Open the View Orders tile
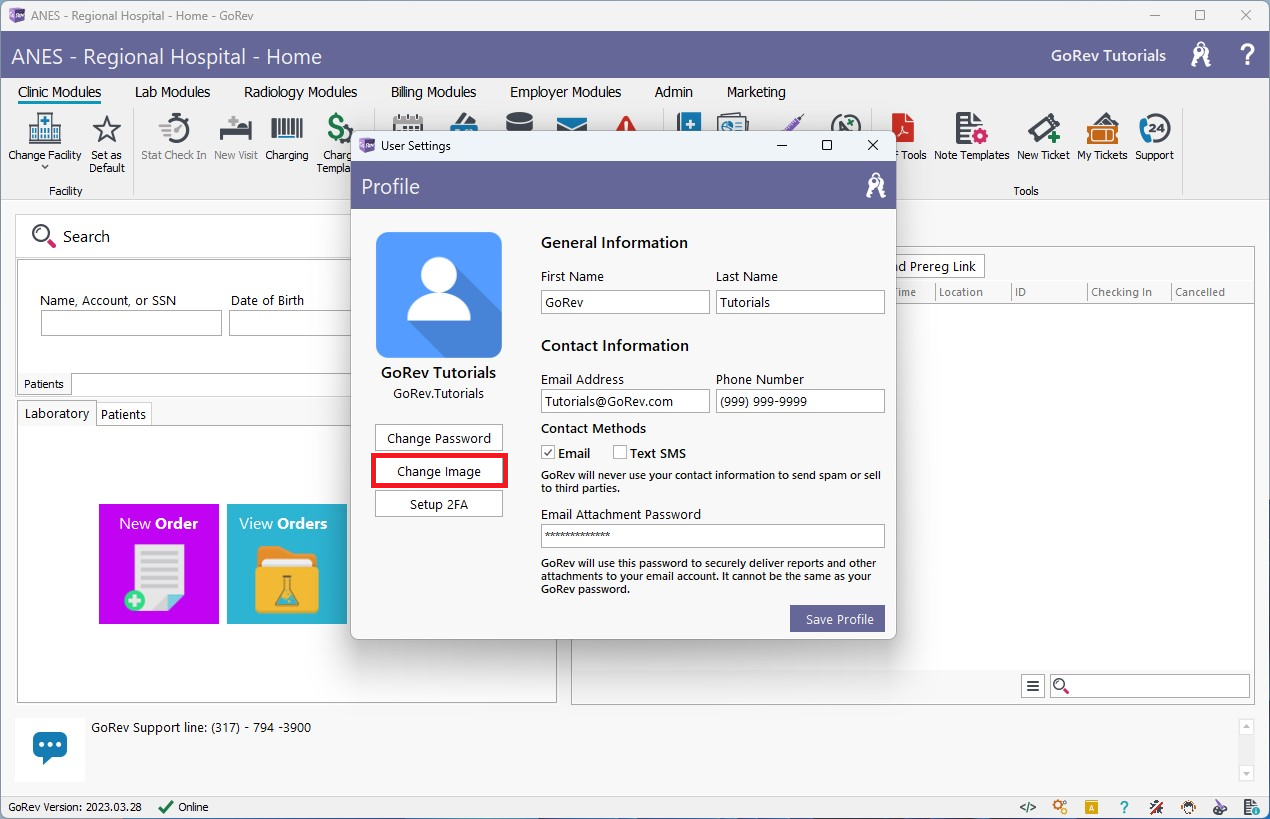 287,564
